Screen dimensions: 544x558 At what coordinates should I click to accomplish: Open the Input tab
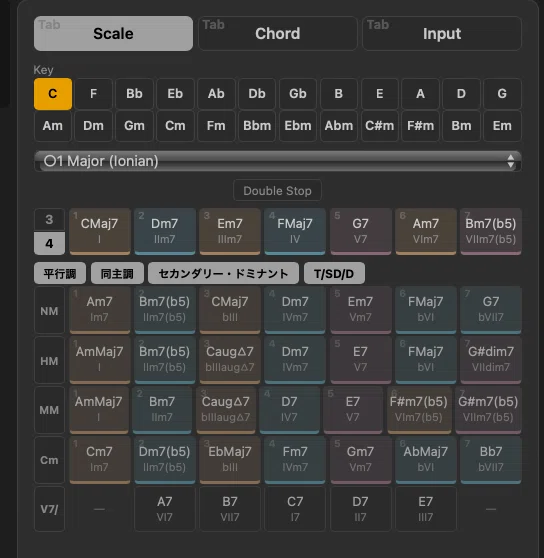[x=442, y=33]
